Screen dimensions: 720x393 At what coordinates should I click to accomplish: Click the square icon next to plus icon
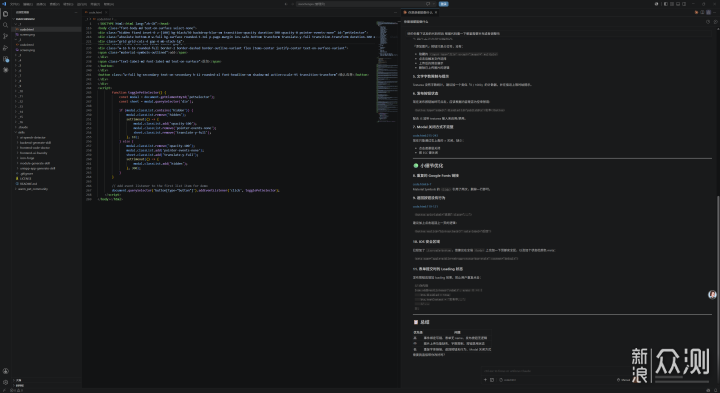coord(492,380)
